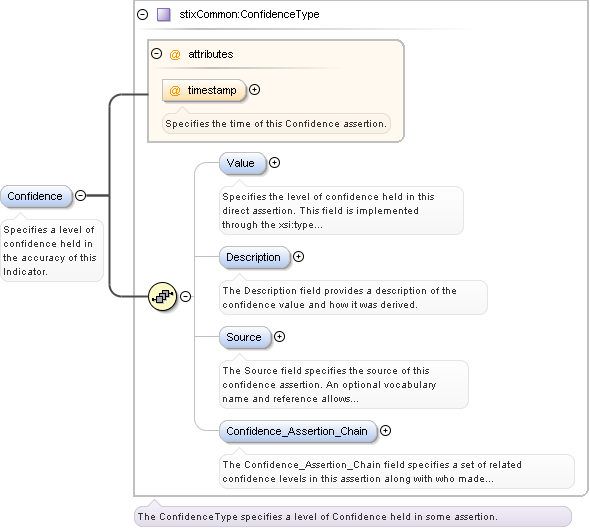This screenshot has width=590, height=530.
Task: Select the Value element node
Action: coord(242,163)
